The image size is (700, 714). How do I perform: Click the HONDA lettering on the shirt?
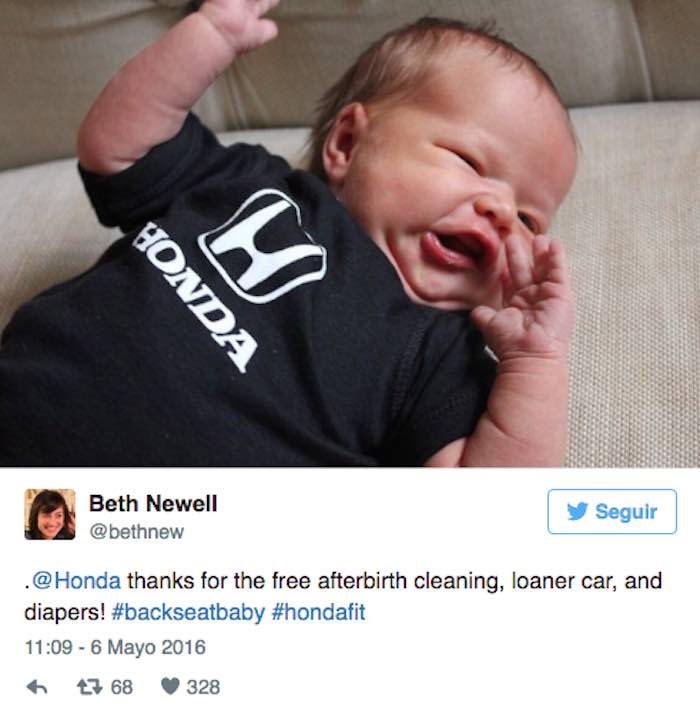195,297
